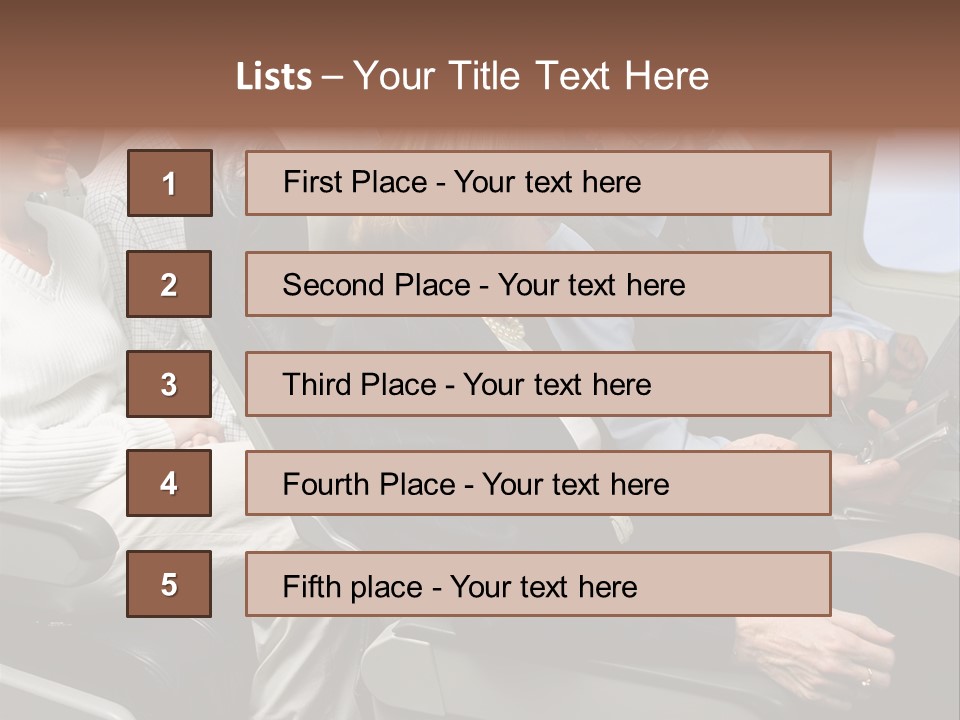Click the brown number 3 box

[170, 384]
